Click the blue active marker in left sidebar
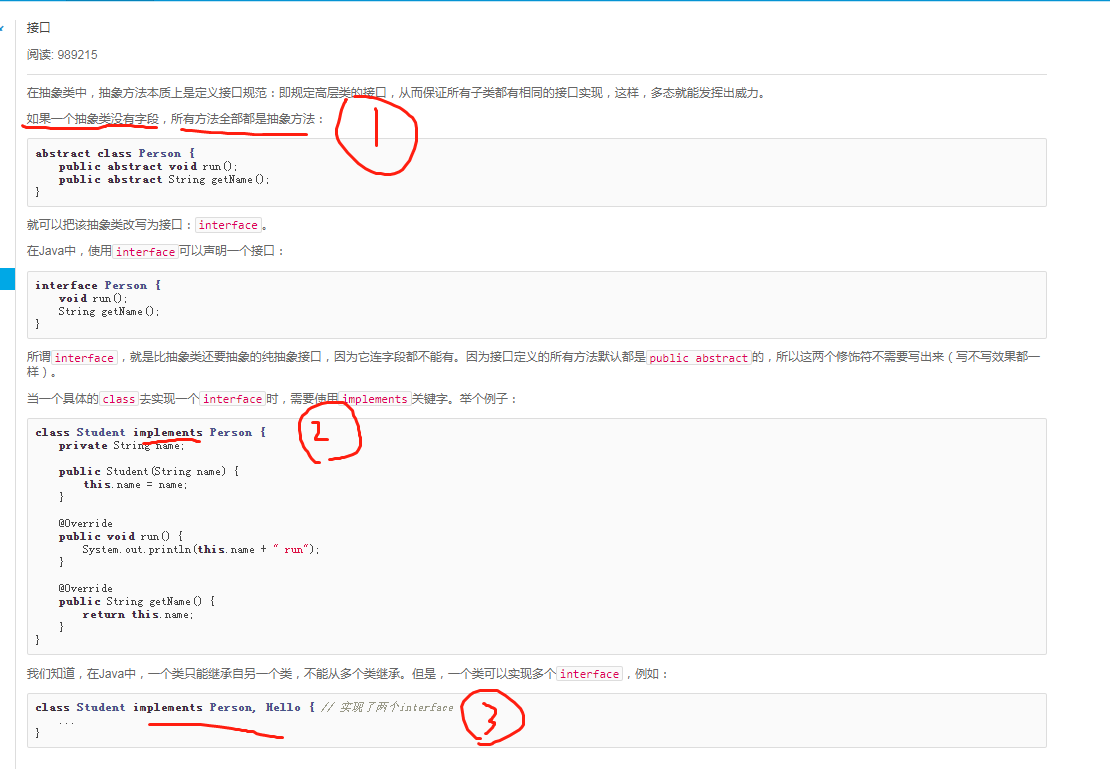The image size is (1110, 769). pos(7,278)
